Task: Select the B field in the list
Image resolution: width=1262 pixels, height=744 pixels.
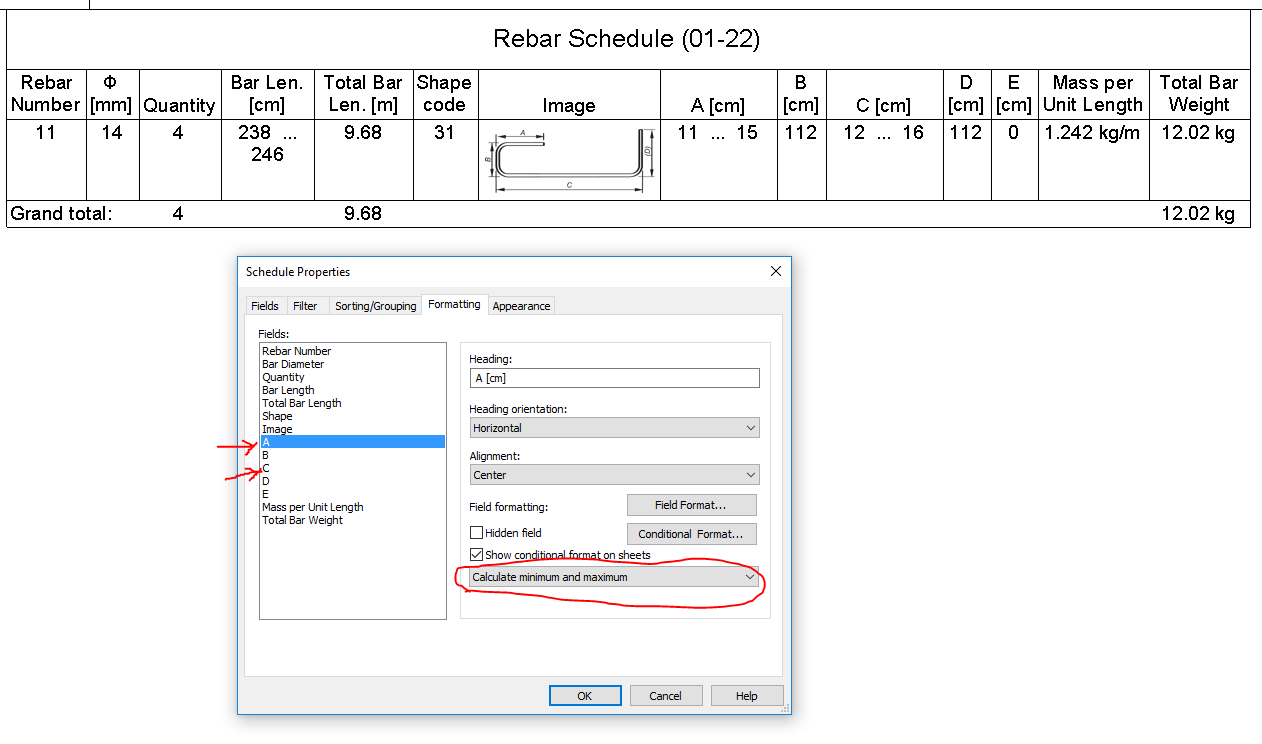Action: point(267,454)
